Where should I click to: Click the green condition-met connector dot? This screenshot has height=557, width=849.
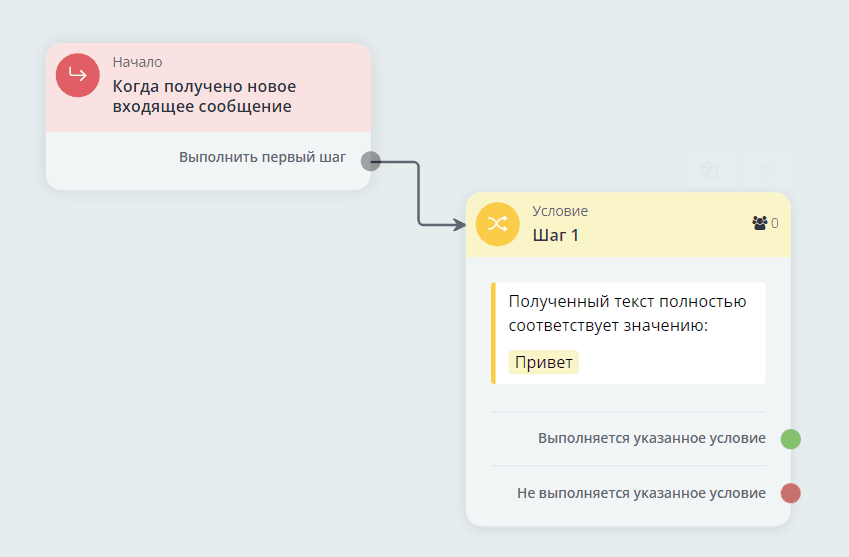point(790,439)
